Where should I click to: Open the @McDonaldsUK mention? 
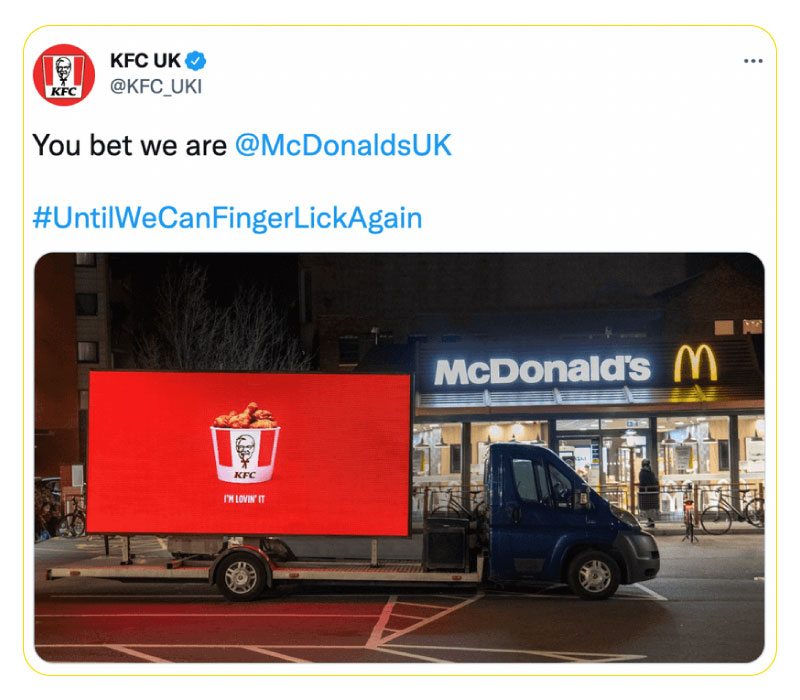[x=343, y=145]
